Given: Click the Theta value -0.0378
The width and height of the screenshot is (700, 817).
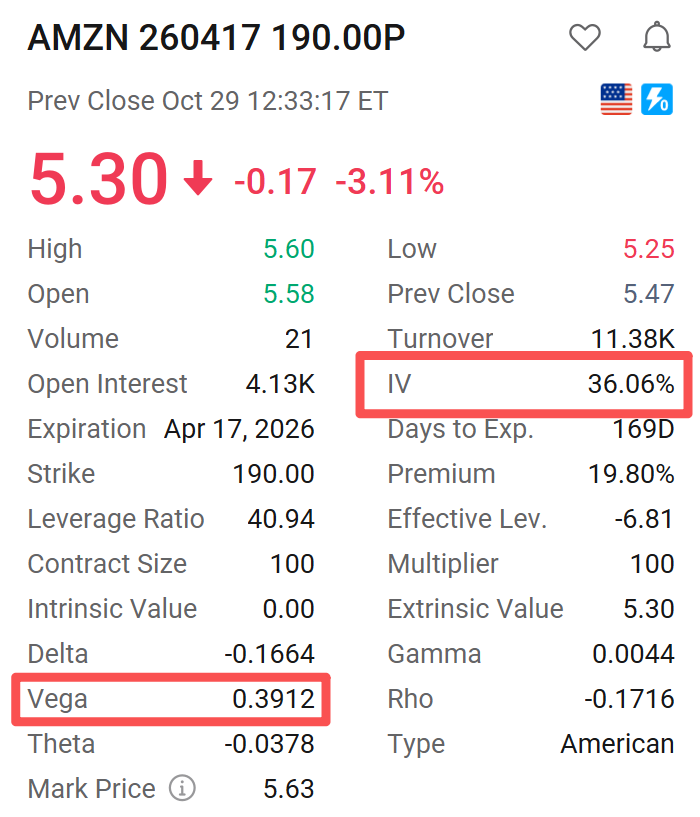Looking at the screenshot, I should pyautogui.click(x=269, y=744).
